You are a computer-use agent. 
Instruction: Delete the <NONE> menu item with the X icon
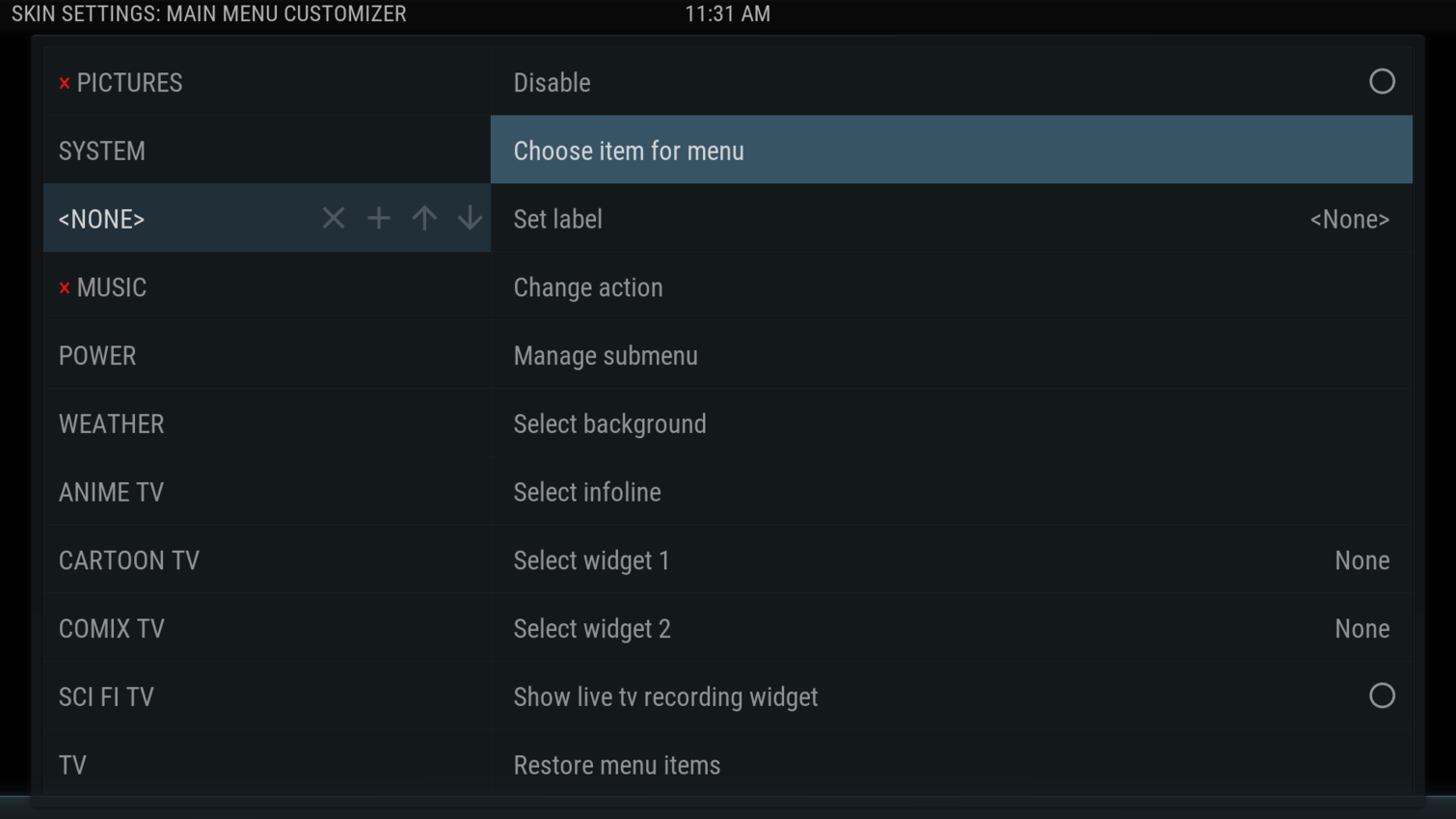pos(333,218)
